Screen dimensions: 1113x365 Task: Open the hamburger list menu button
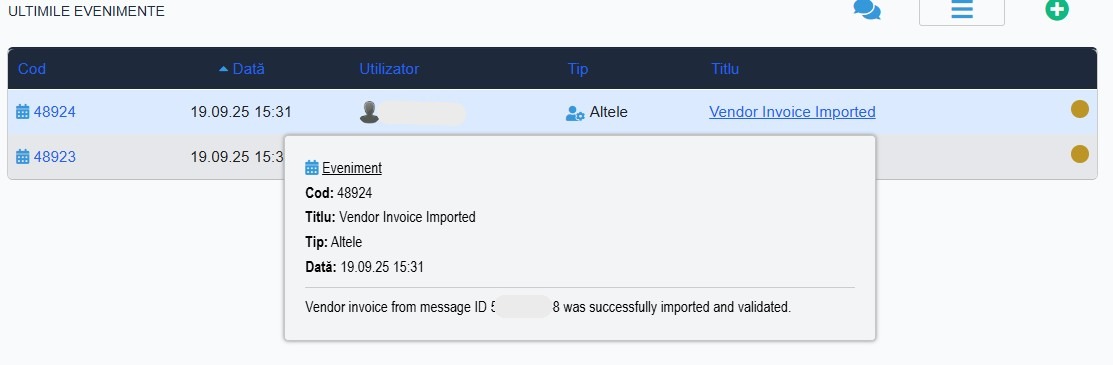[961, 11]
